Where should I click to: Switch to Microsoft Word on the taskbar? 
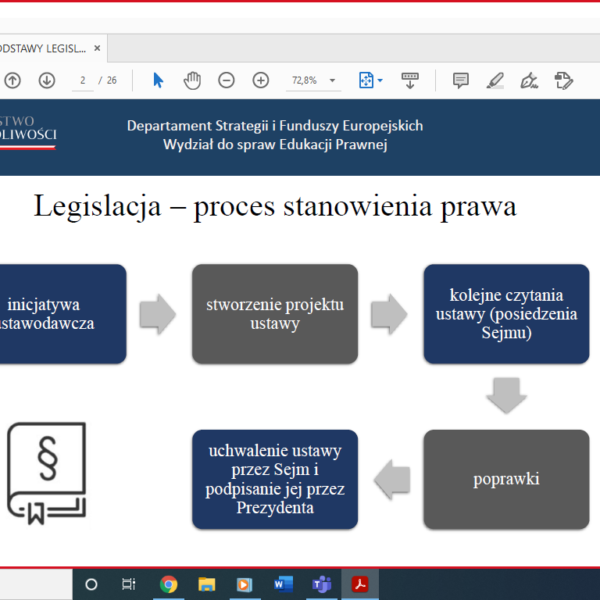(283, 584)
